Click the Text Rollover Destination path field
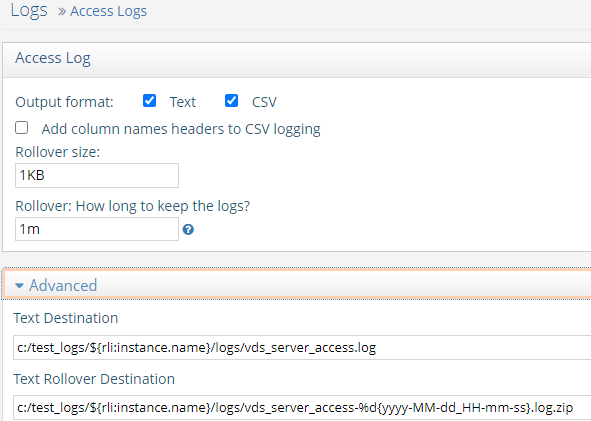The width and height of the screenshot is (591, 421). [302, 407]
